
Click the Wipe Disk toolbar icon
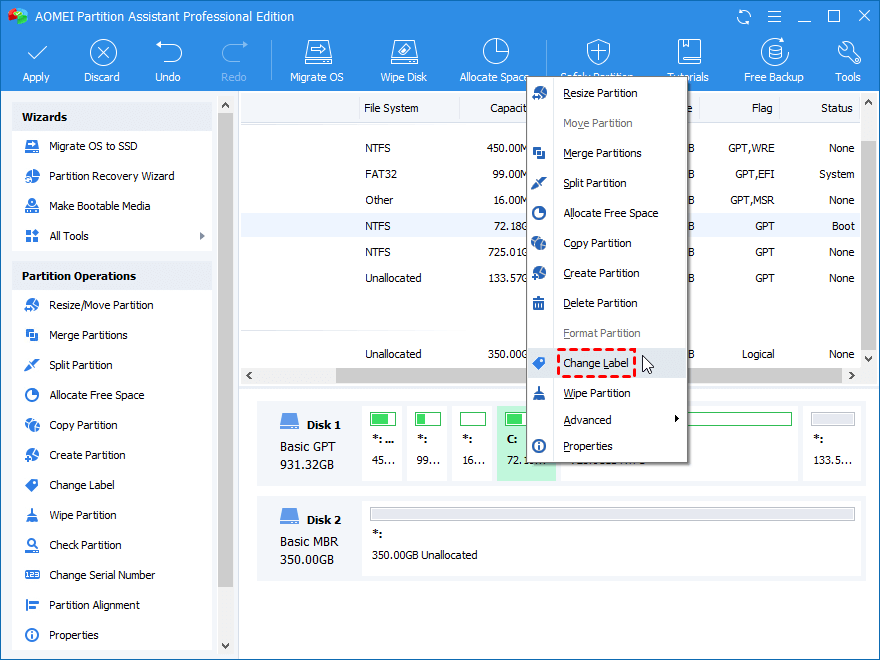tap(404, 52)
